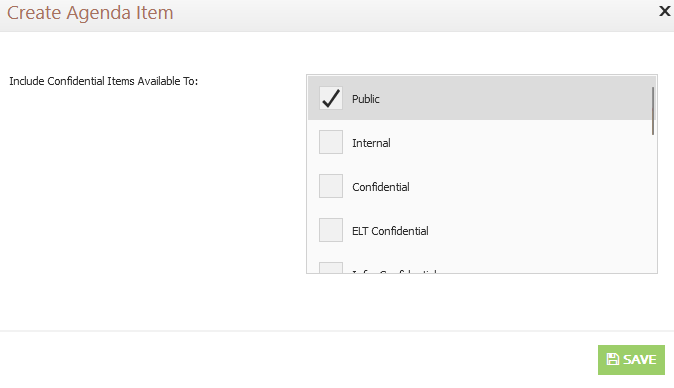Check the ELT Confidential checkbox

(x=331, y=230)
